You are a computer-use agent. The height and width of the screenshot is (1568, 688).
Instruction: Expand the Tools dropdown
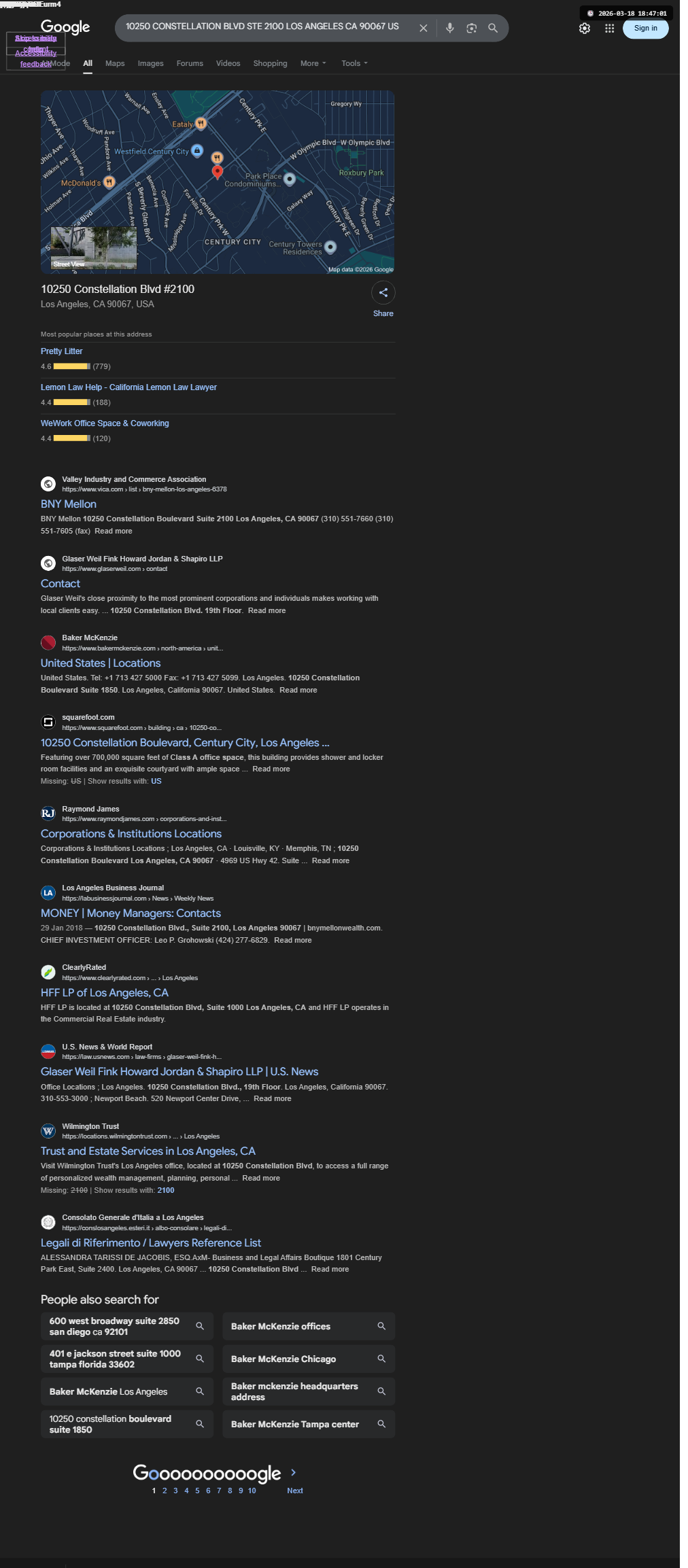(x=354, y=63)
